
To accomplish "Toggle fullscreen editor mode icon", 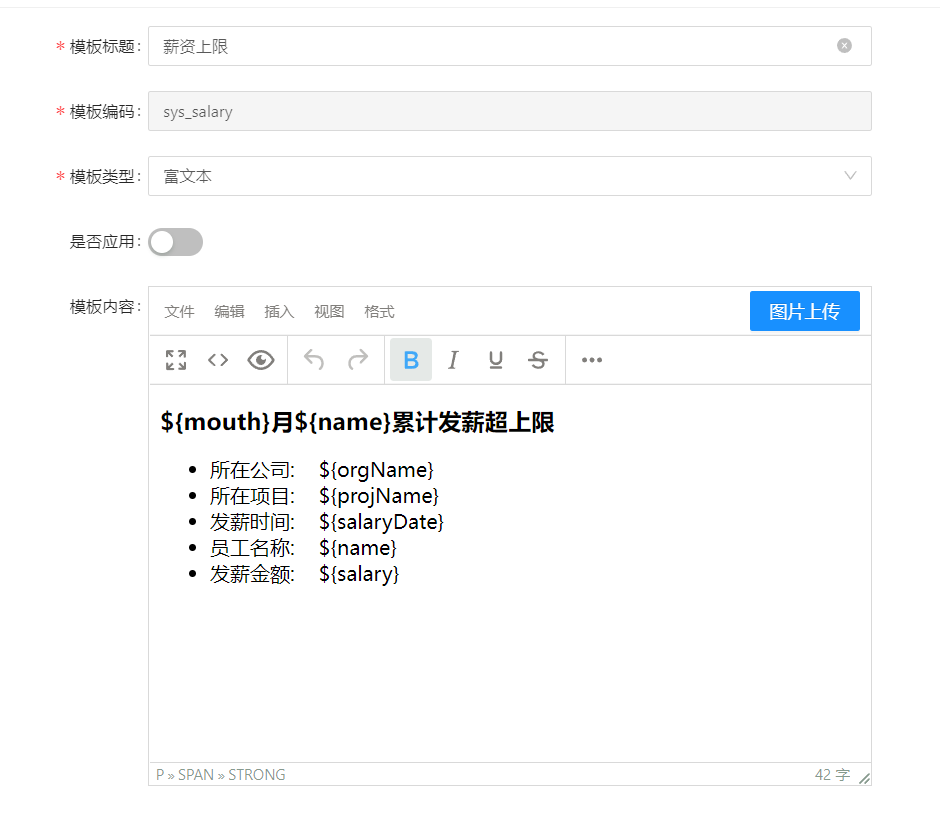I will coord(176,360).
